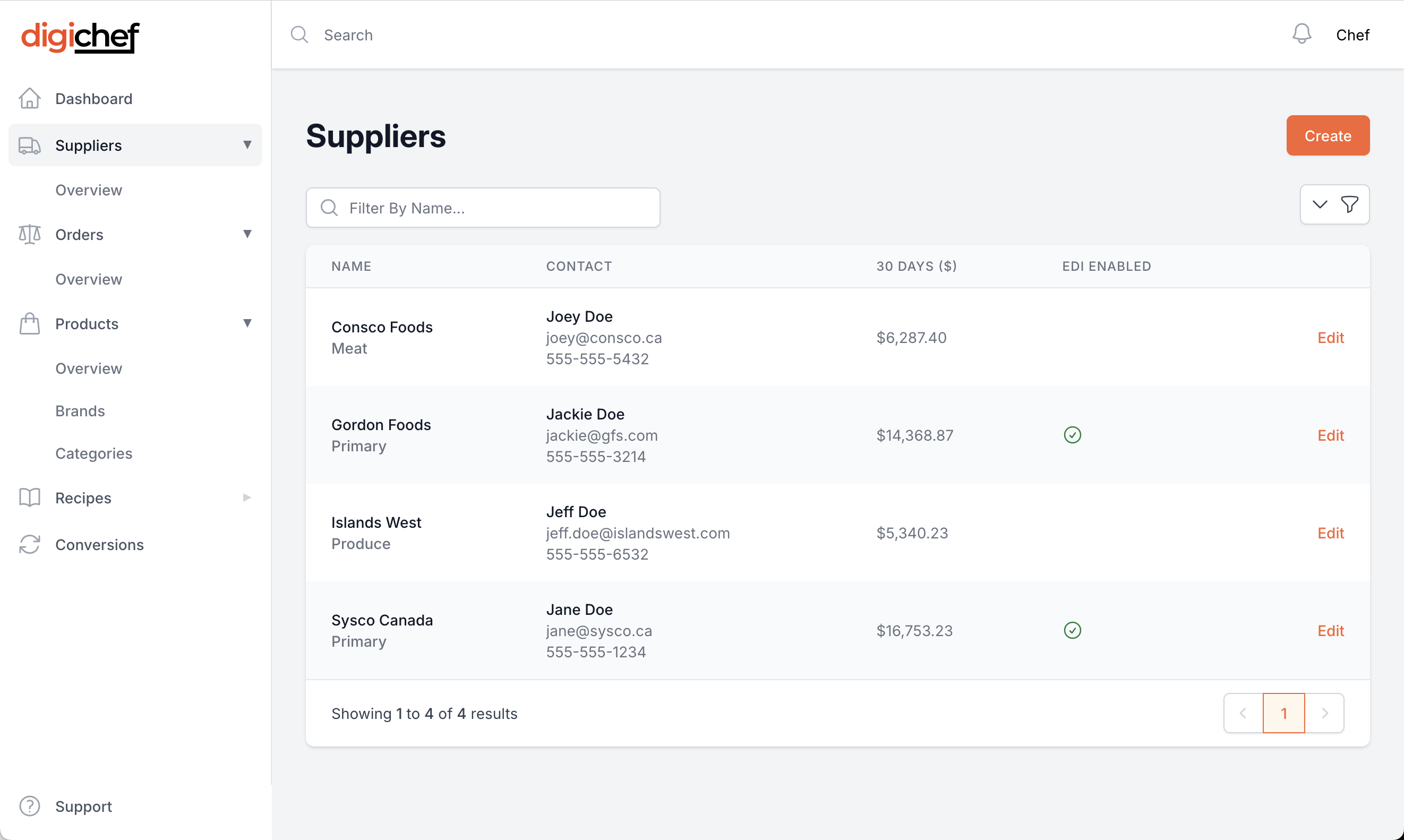Open Categories under Products
Image resolution: width=1404 pixels, height=840 pixels.
tap(94, 453)
